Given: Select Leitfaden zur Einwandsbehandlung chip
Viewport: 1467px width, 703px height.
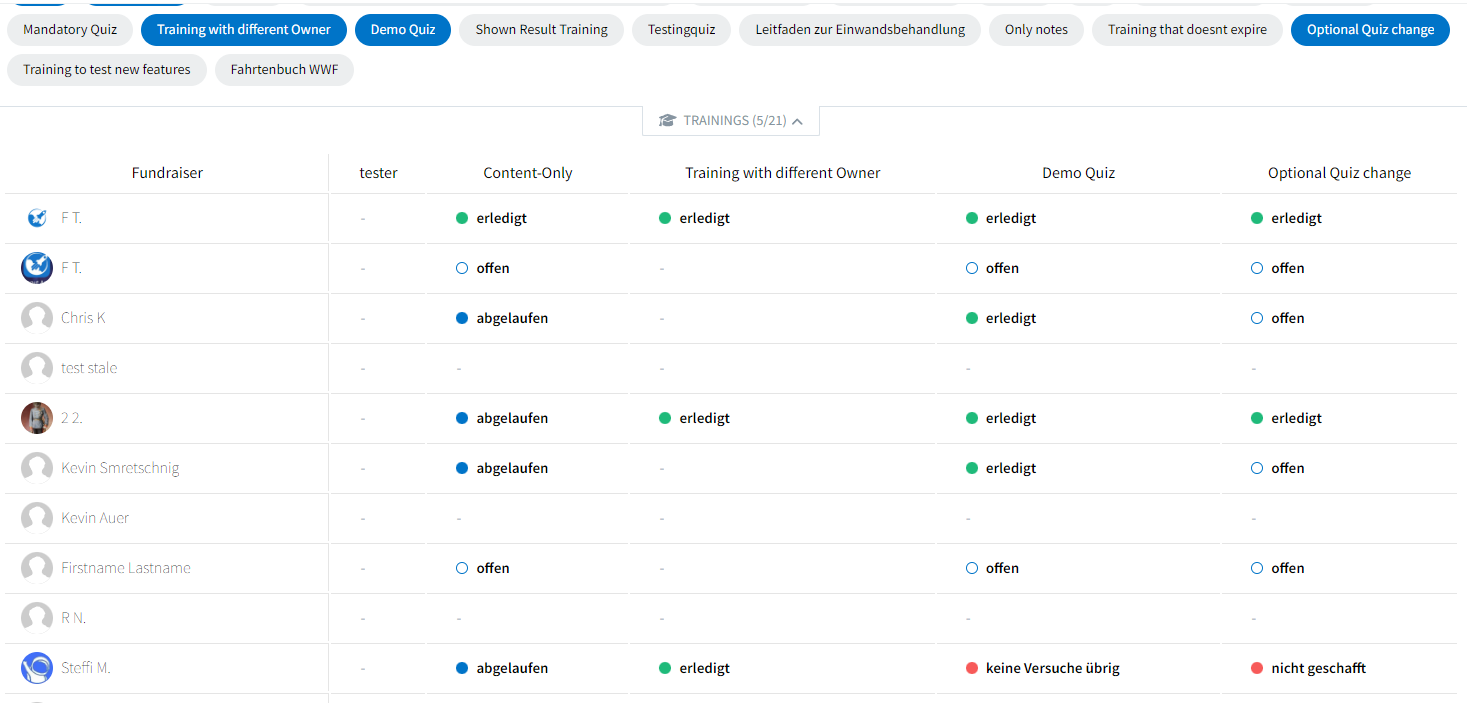Looking at the screenshot, I should (x=860, y=30).
